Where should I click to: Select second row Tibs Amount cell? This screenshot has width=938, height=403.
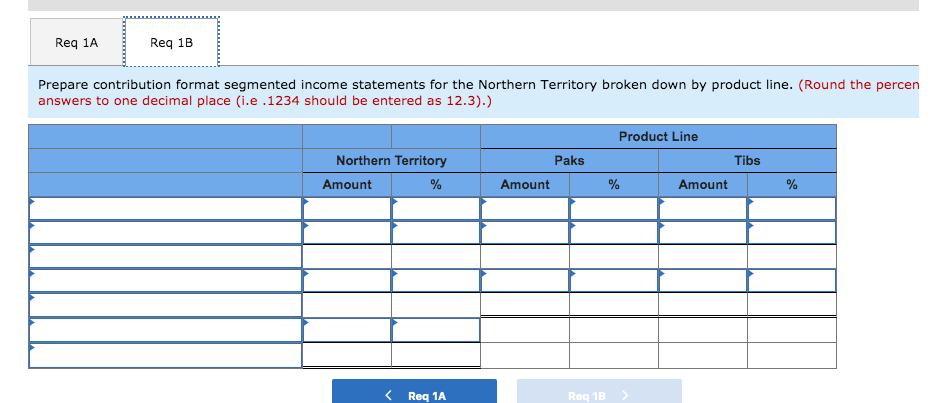click(x=703, y=233)
